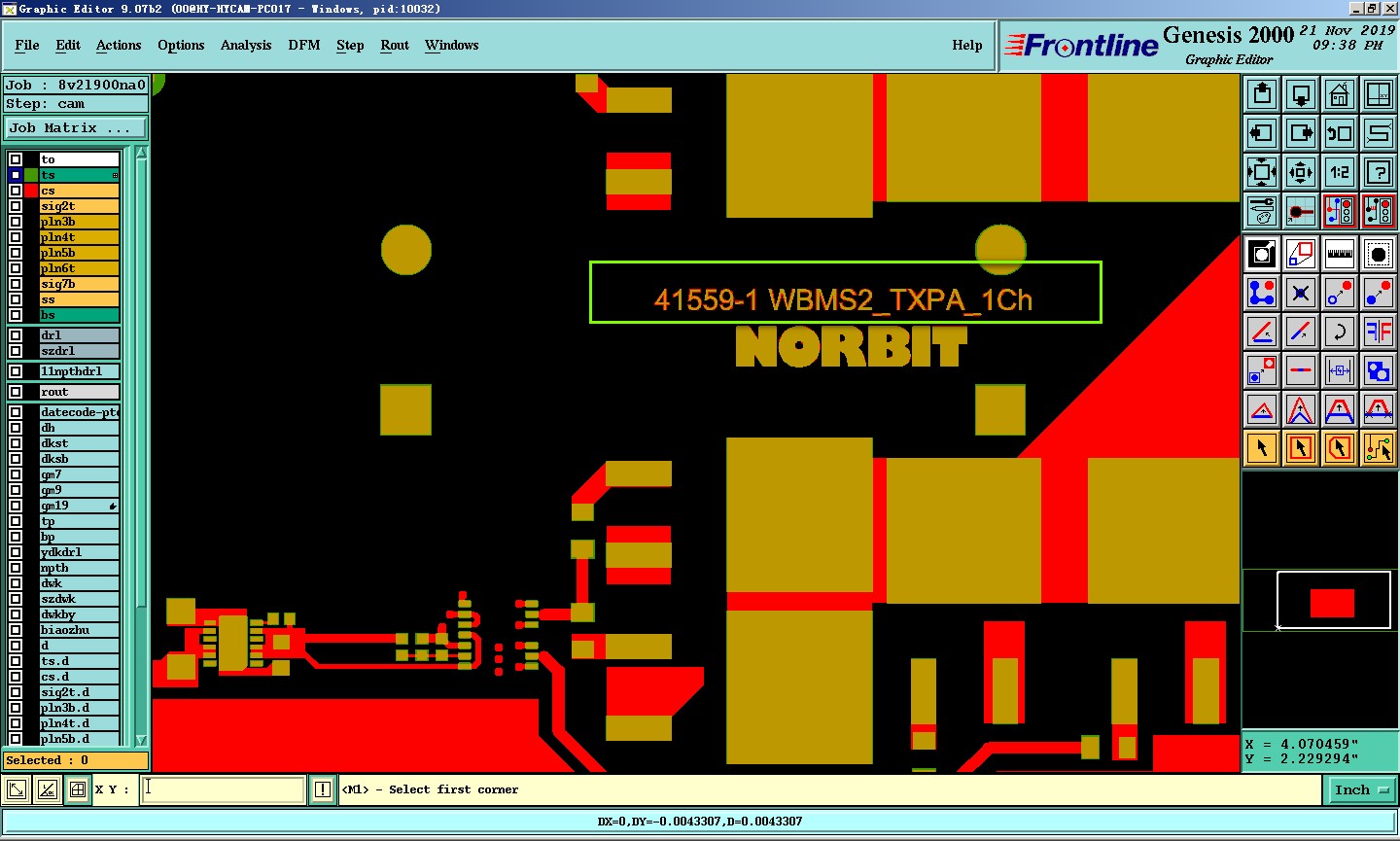This screenshot has width=1400, height=841.
Task: Open the Help menu
Action: 967,45
